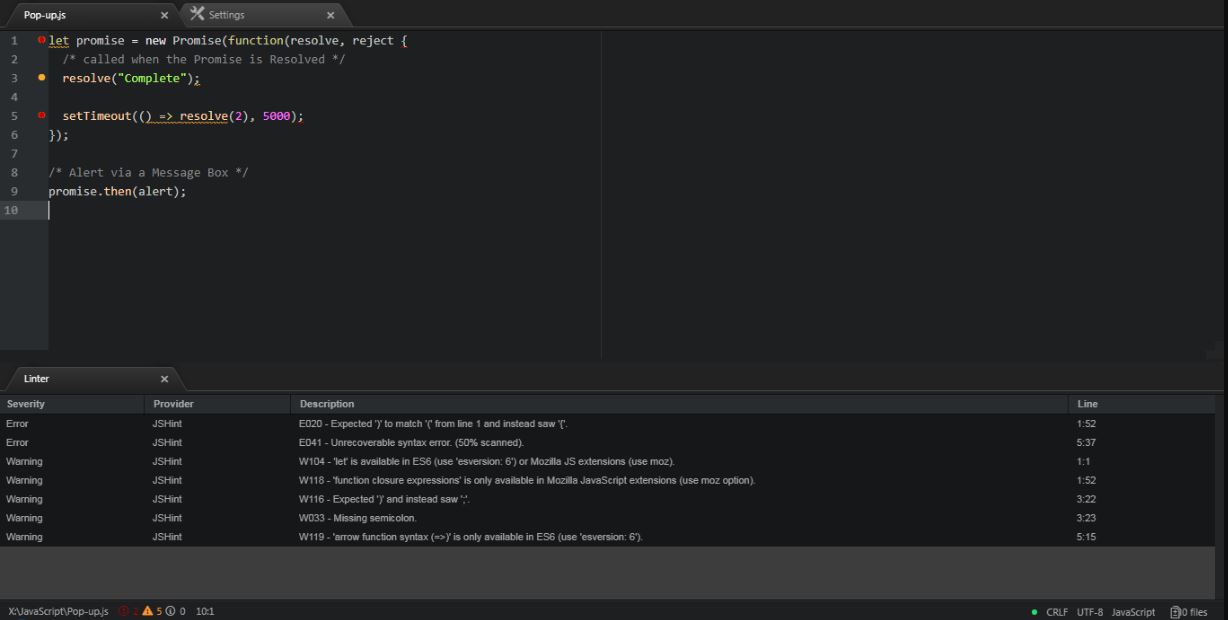Close the Settings tab
The image size is (1228, 620).
[x=330, y=15]
